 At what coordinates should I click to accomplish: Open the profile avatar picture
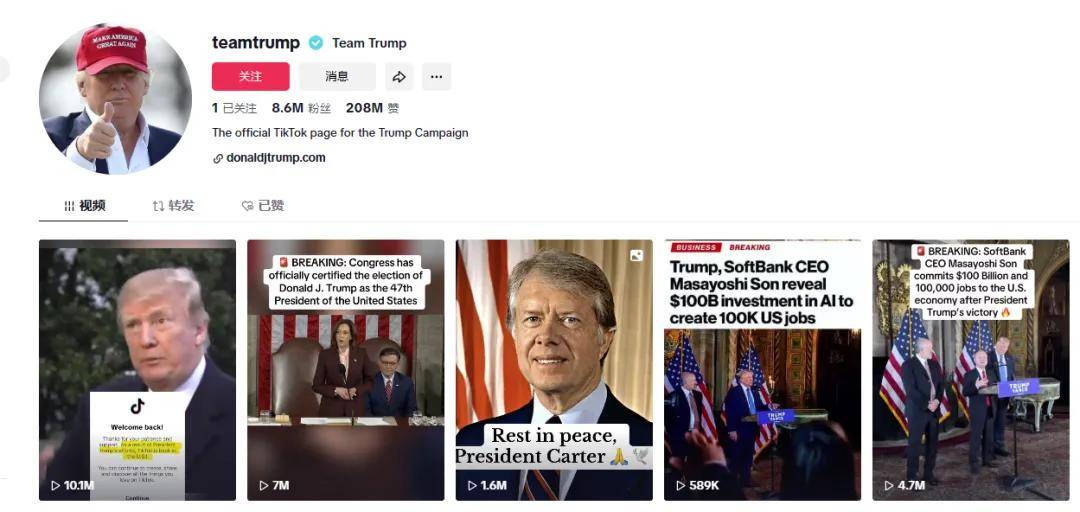pyautogui.click(x=116, y=99)
